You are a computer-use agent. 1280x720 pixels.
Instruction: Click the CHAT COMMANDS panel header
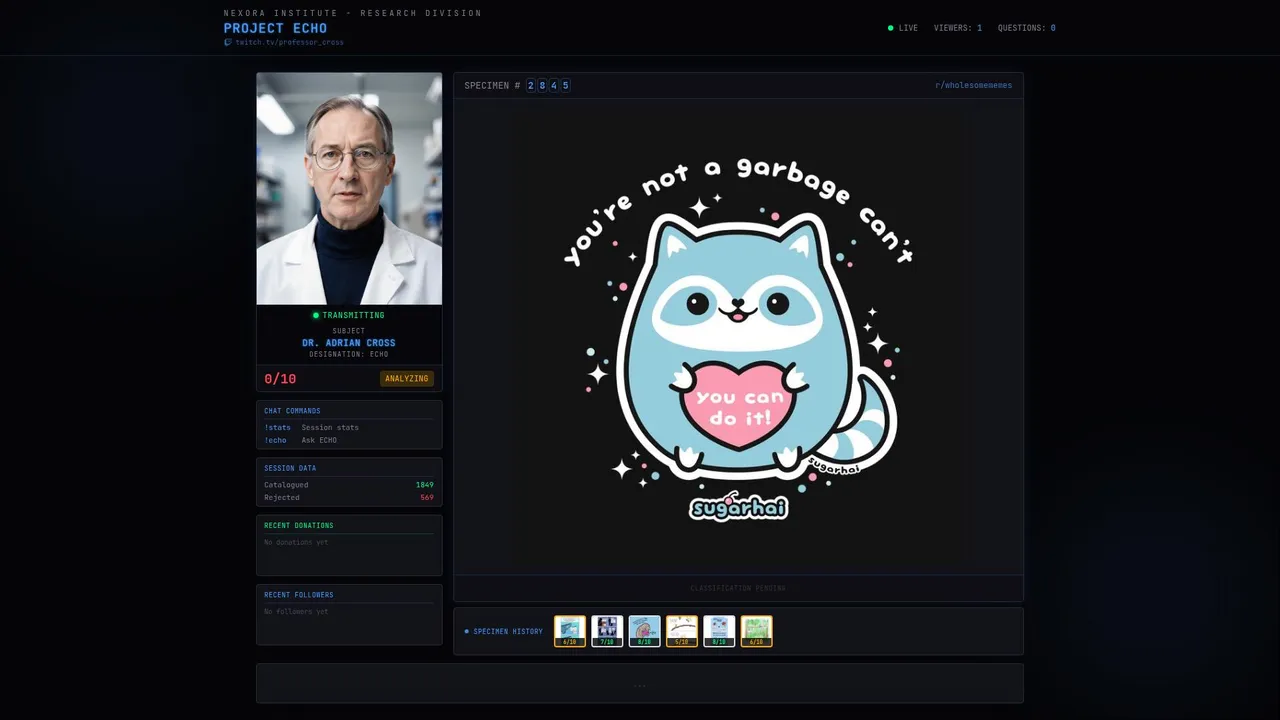coord(292,411)
